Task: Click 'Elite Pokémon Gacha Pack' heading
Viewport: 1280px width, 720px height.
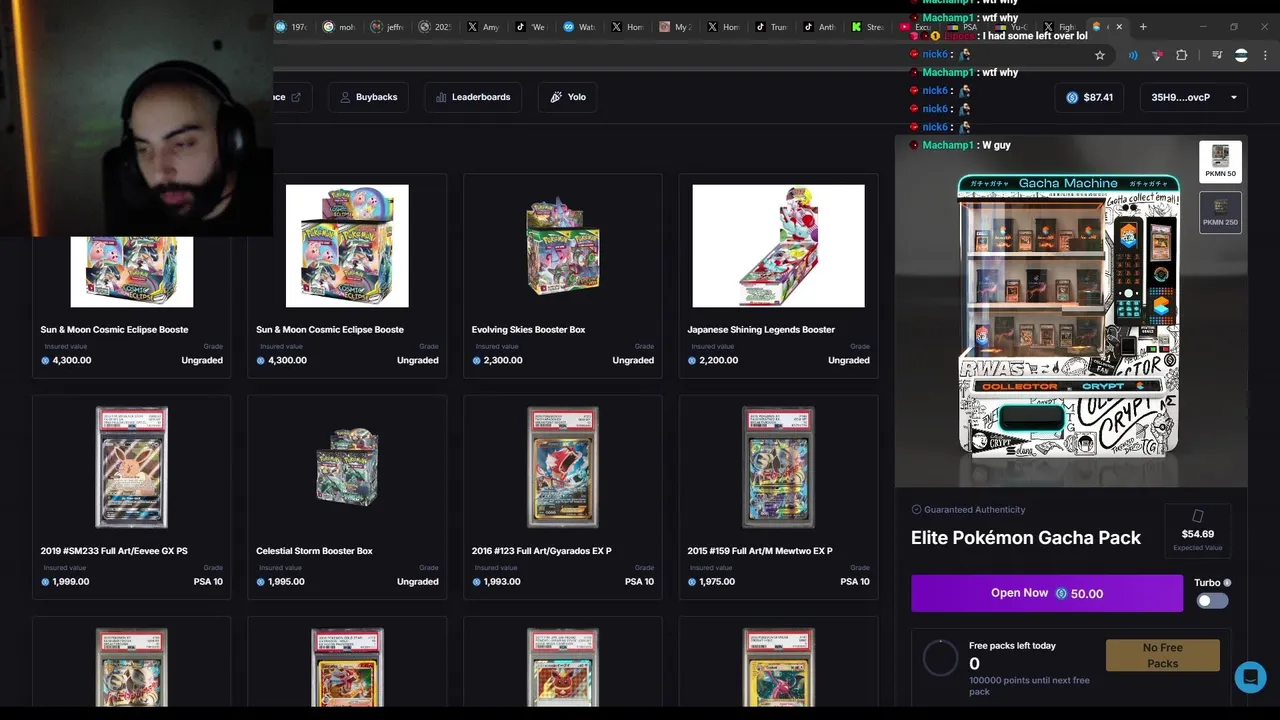Action: (1026, 538)
